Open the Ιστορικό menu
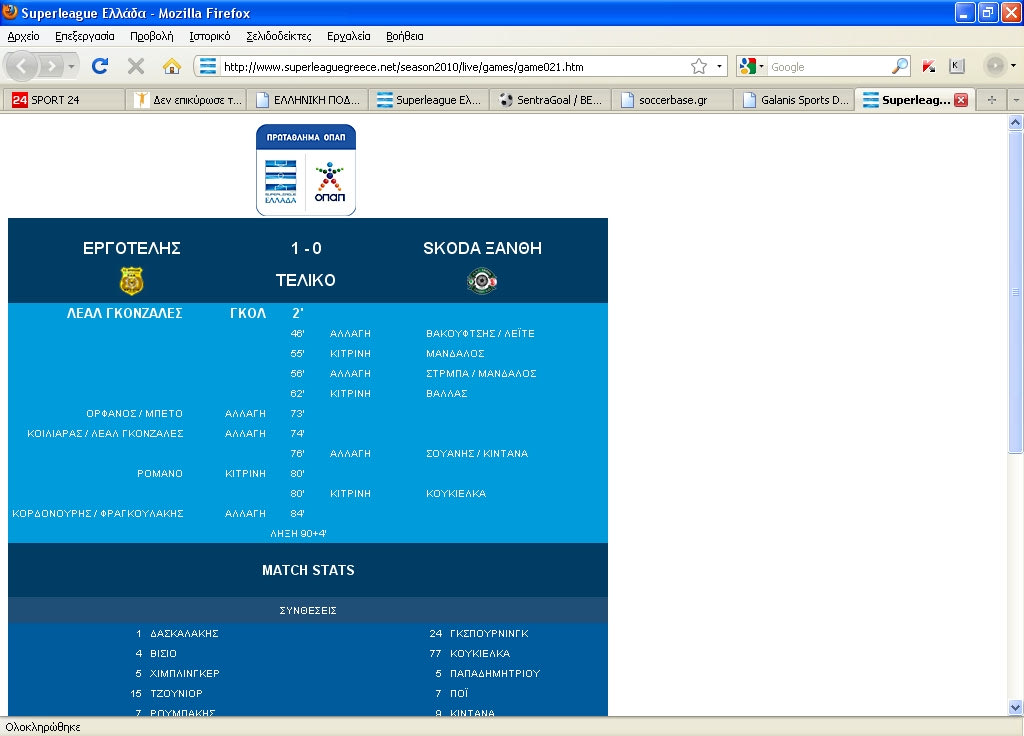1024x736 pixels. tap(209, 36)
